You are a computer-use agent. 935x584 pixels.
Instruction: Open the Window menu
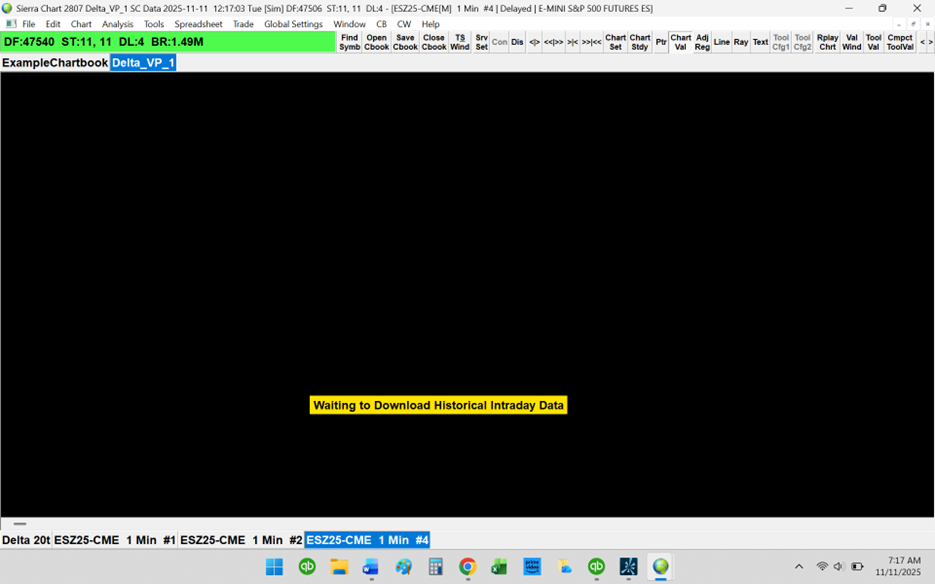click(349, 24)
